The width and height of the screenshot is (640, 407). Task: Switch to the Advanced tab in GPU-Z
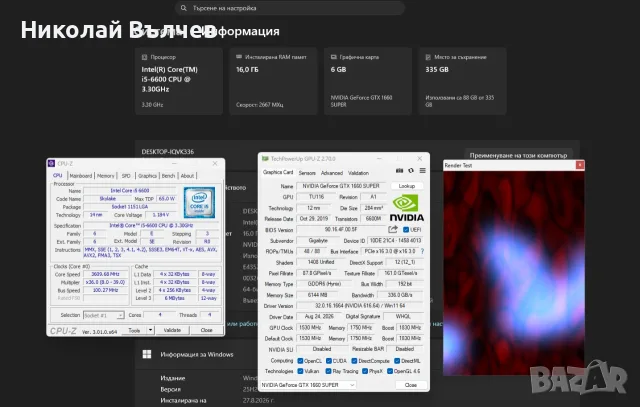(x=332, y=173)
